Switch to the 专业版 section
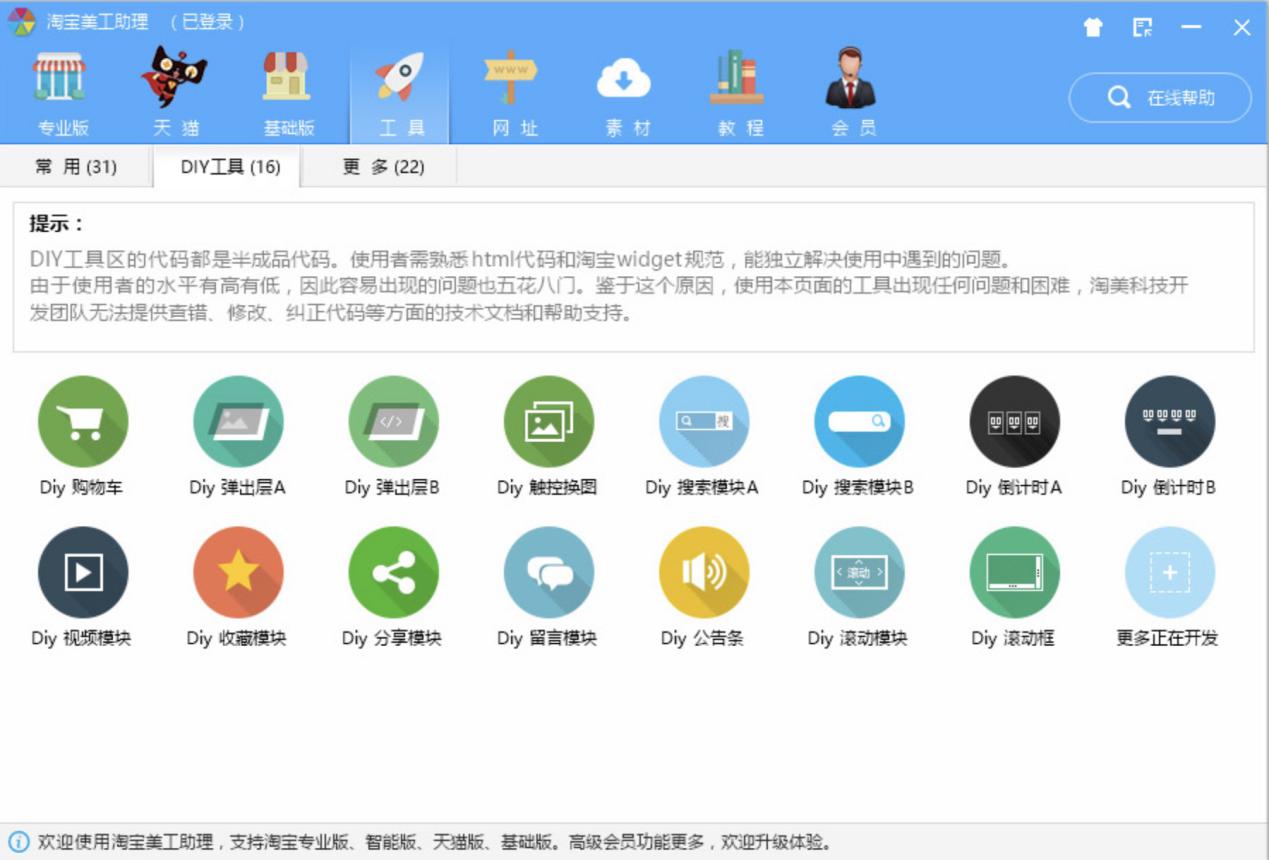The image size is (1269, 860). (x=62, y=92)
